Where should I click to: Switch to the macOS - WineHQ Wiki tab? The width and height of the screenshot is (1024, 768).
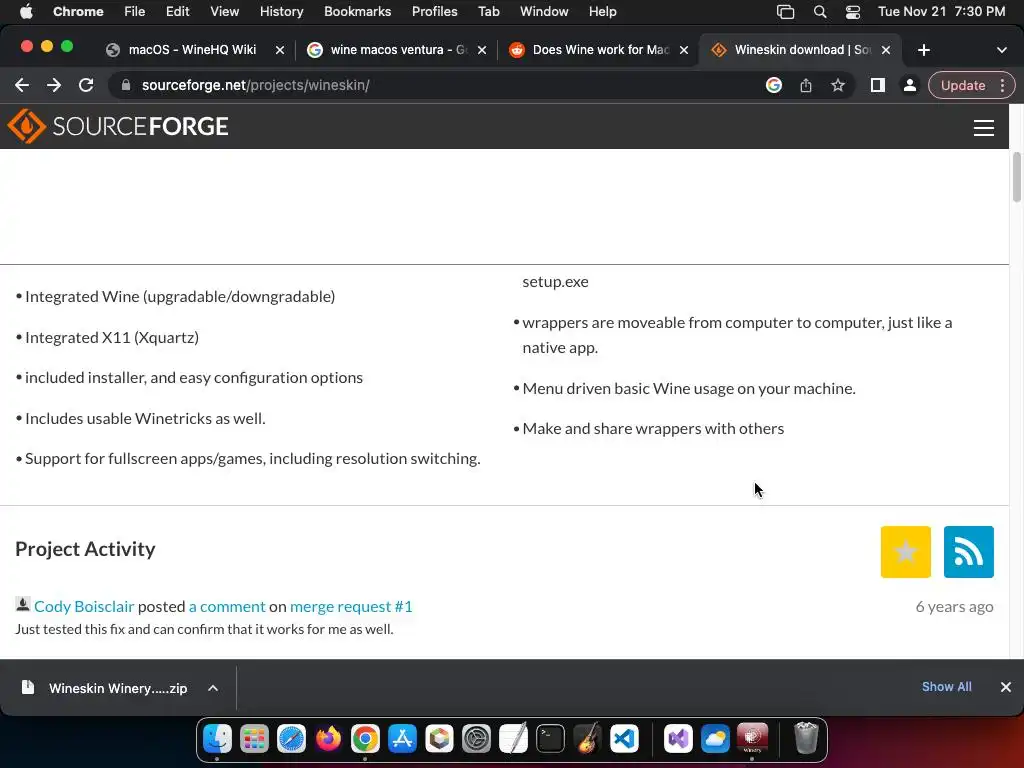tap(192, 50)
